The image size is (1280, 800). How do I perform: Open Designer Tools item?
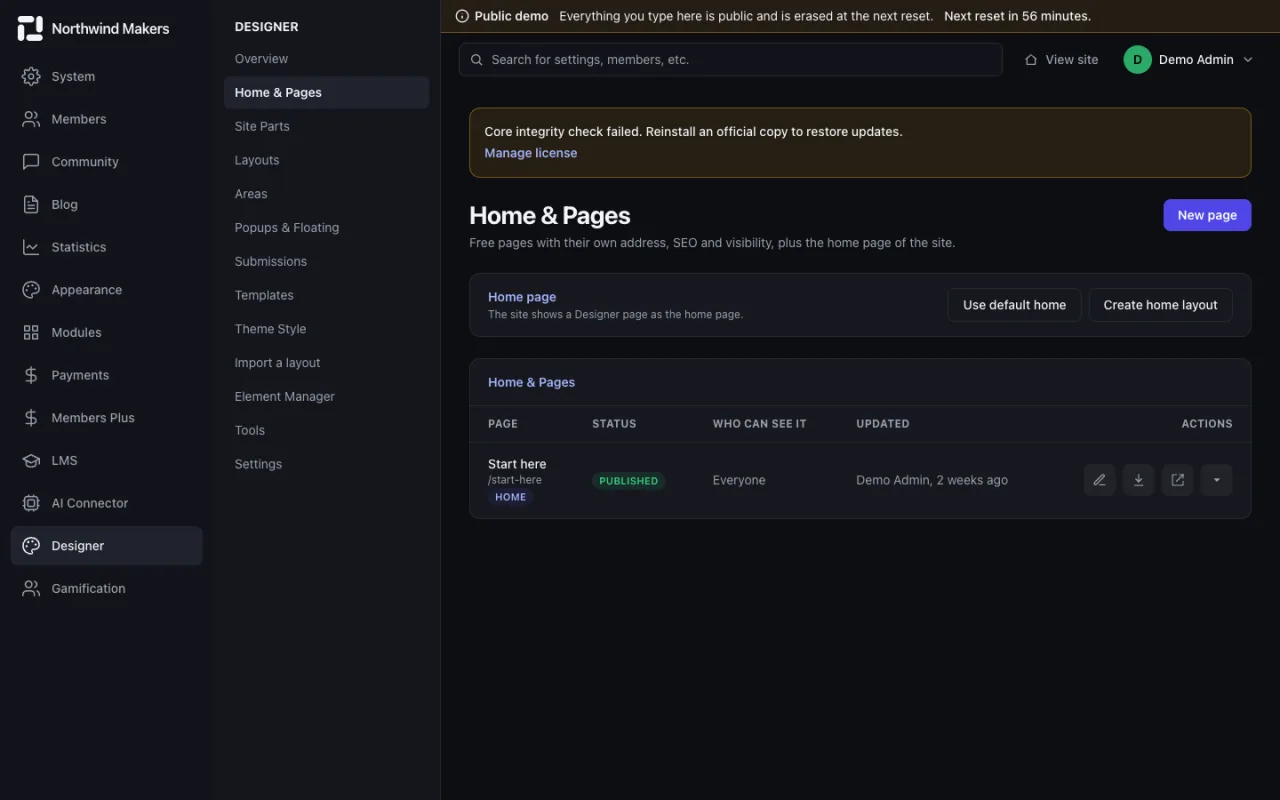[x=250, y=430]
